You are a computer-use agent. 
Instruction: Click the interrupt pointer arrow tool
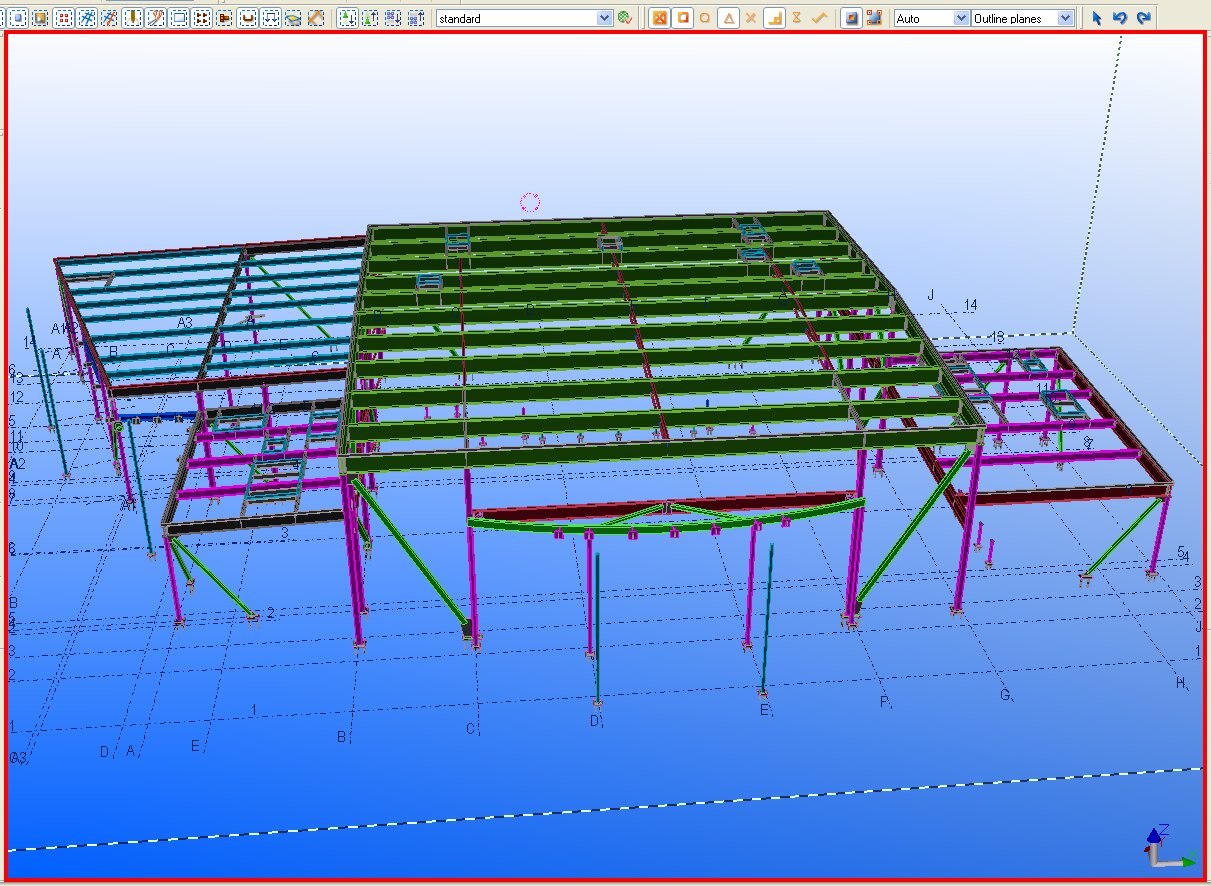click(1097, 17)
